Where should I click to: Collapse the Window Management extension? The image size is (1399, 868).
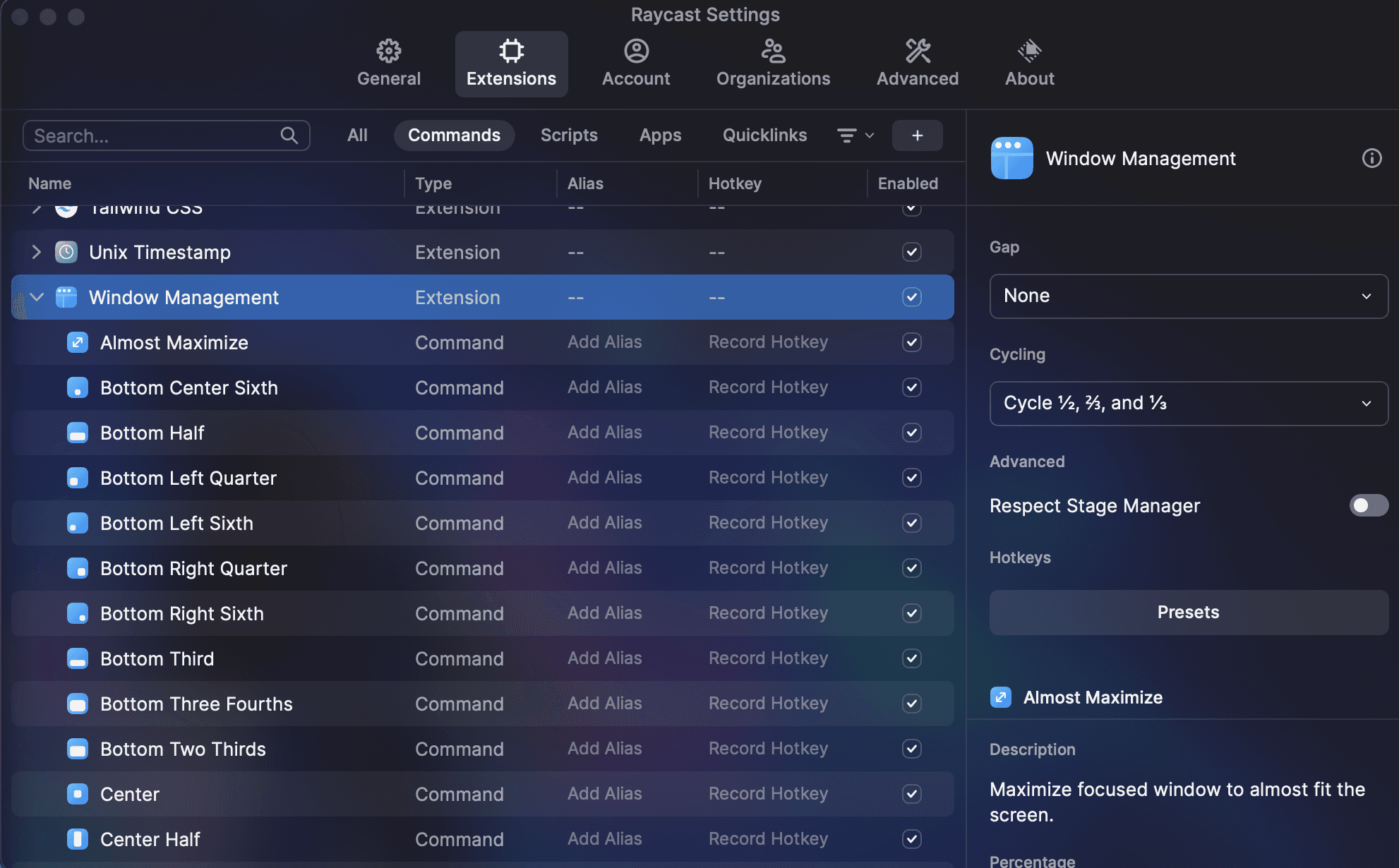point(37,297)
